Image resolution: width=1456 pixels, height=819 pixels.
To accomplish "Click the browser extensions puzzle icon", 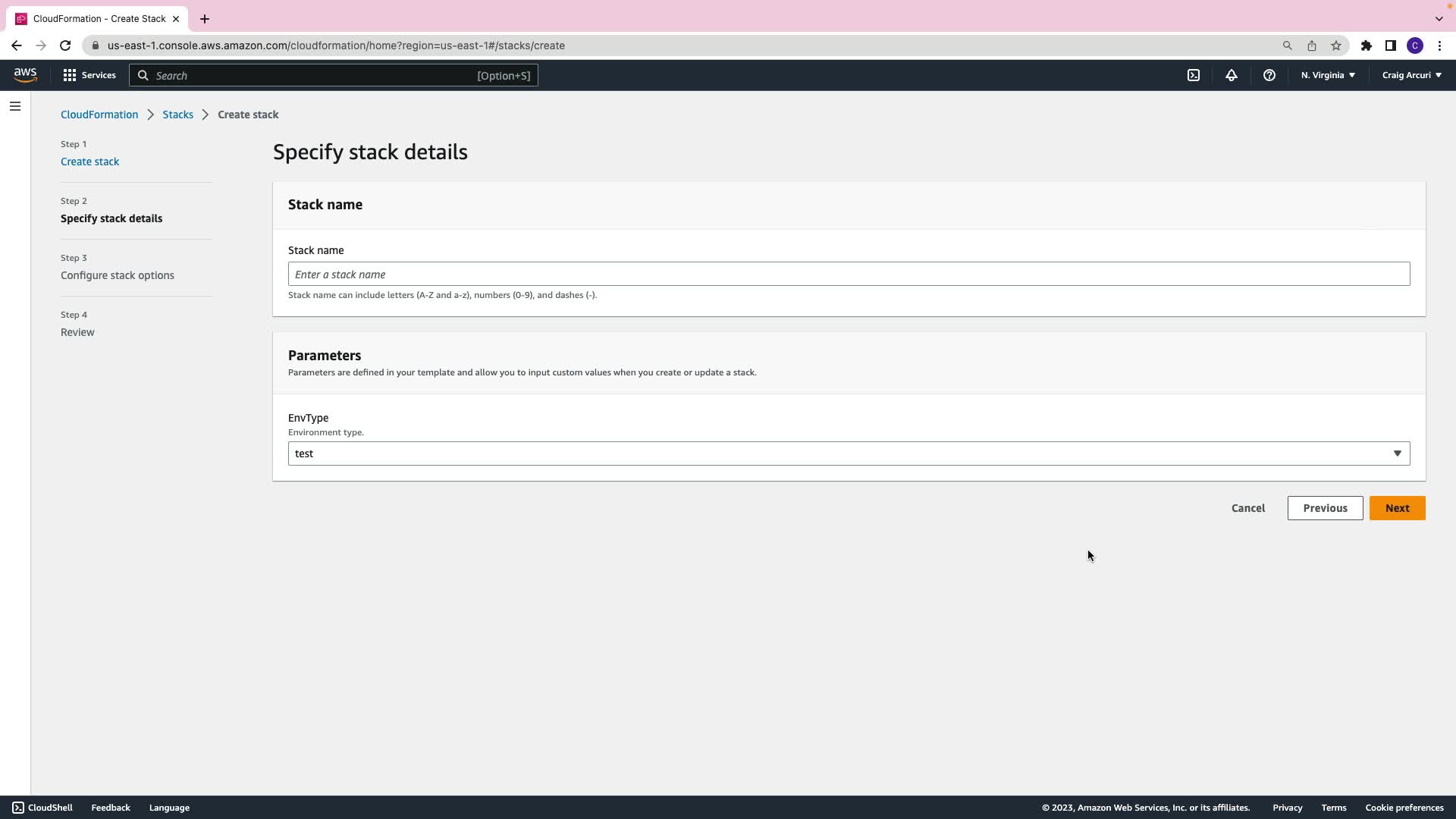I will tap(1367, 45).
